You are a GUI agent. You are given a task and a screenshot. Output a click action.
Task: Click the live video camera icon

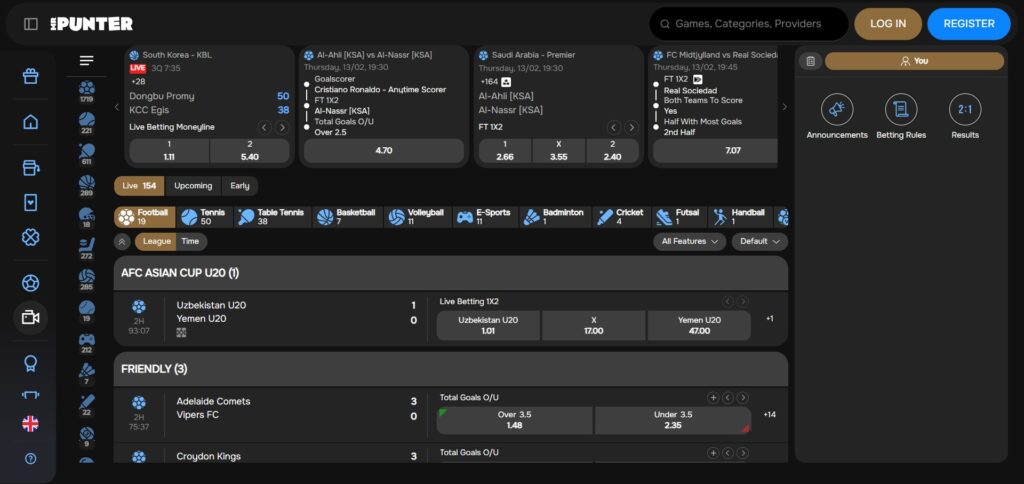pyautogui.click(x=30, y=317)
